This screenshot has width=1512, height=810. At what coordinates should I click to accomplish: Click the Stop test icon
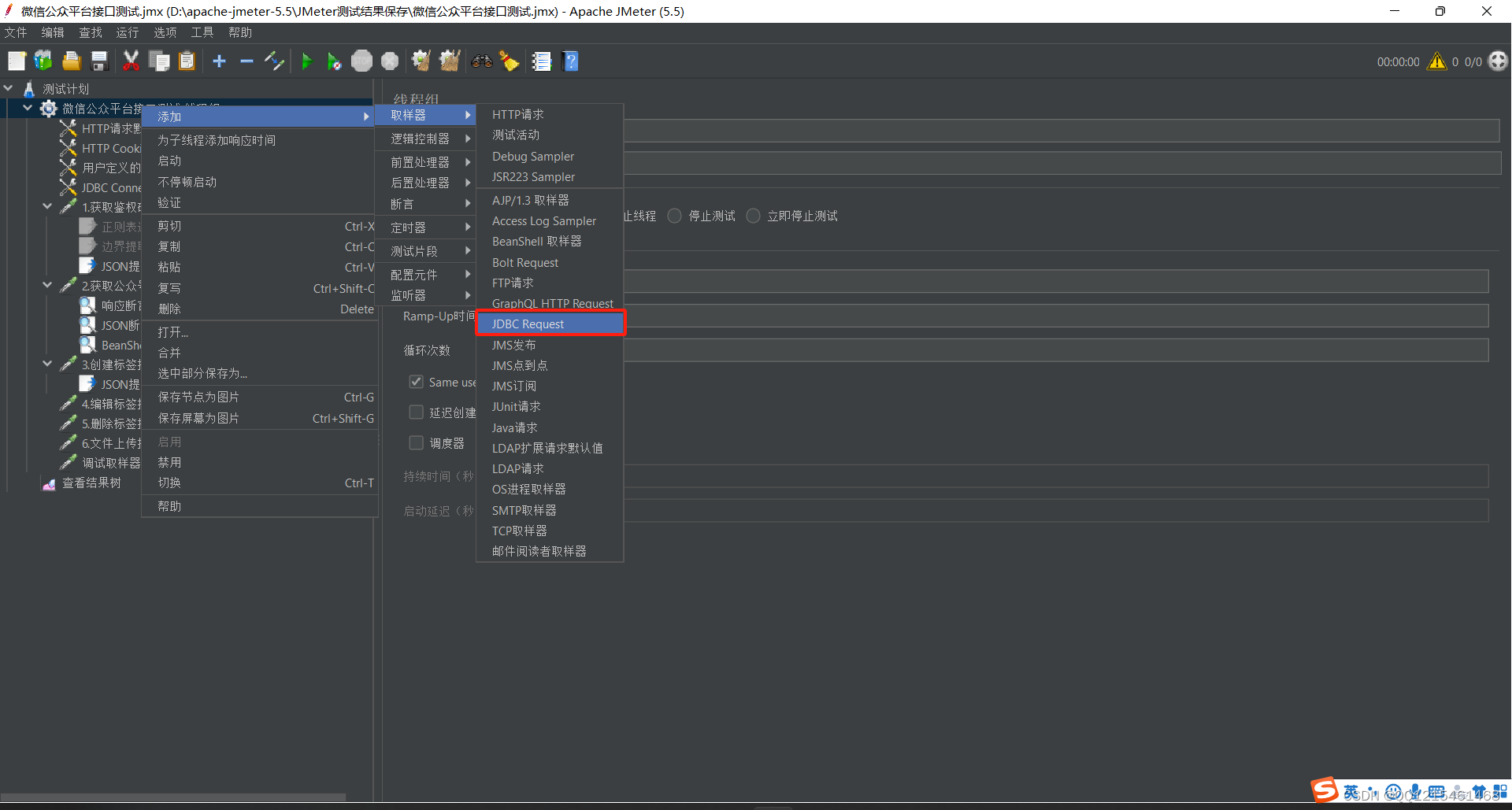[362, 61]
